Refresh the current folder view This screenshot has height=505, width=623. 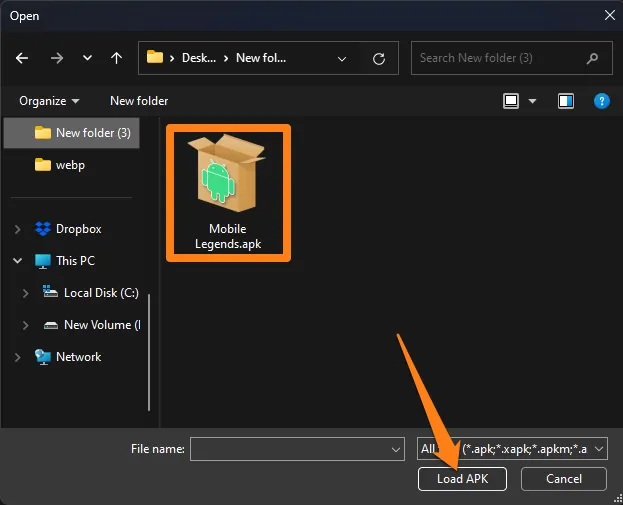(379, 59)
